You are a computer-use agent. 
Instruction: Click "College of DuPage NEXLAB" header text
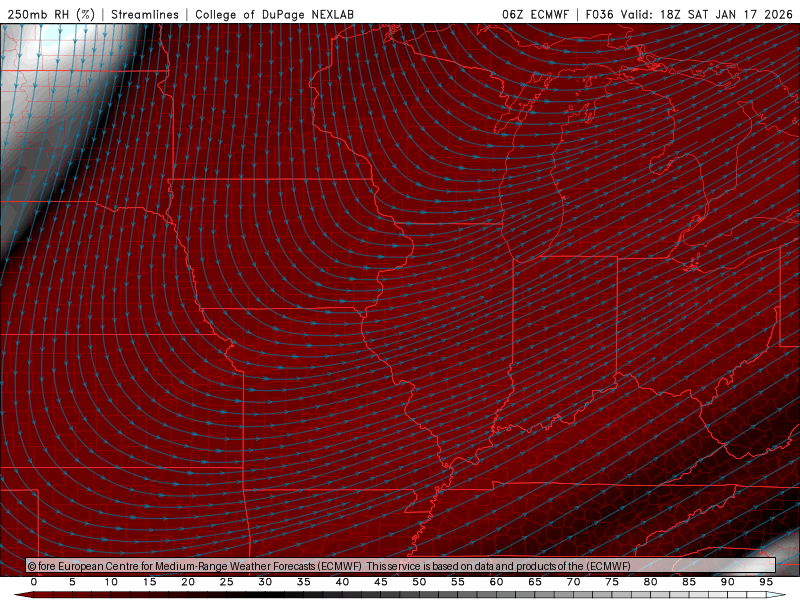pos(274,14)
